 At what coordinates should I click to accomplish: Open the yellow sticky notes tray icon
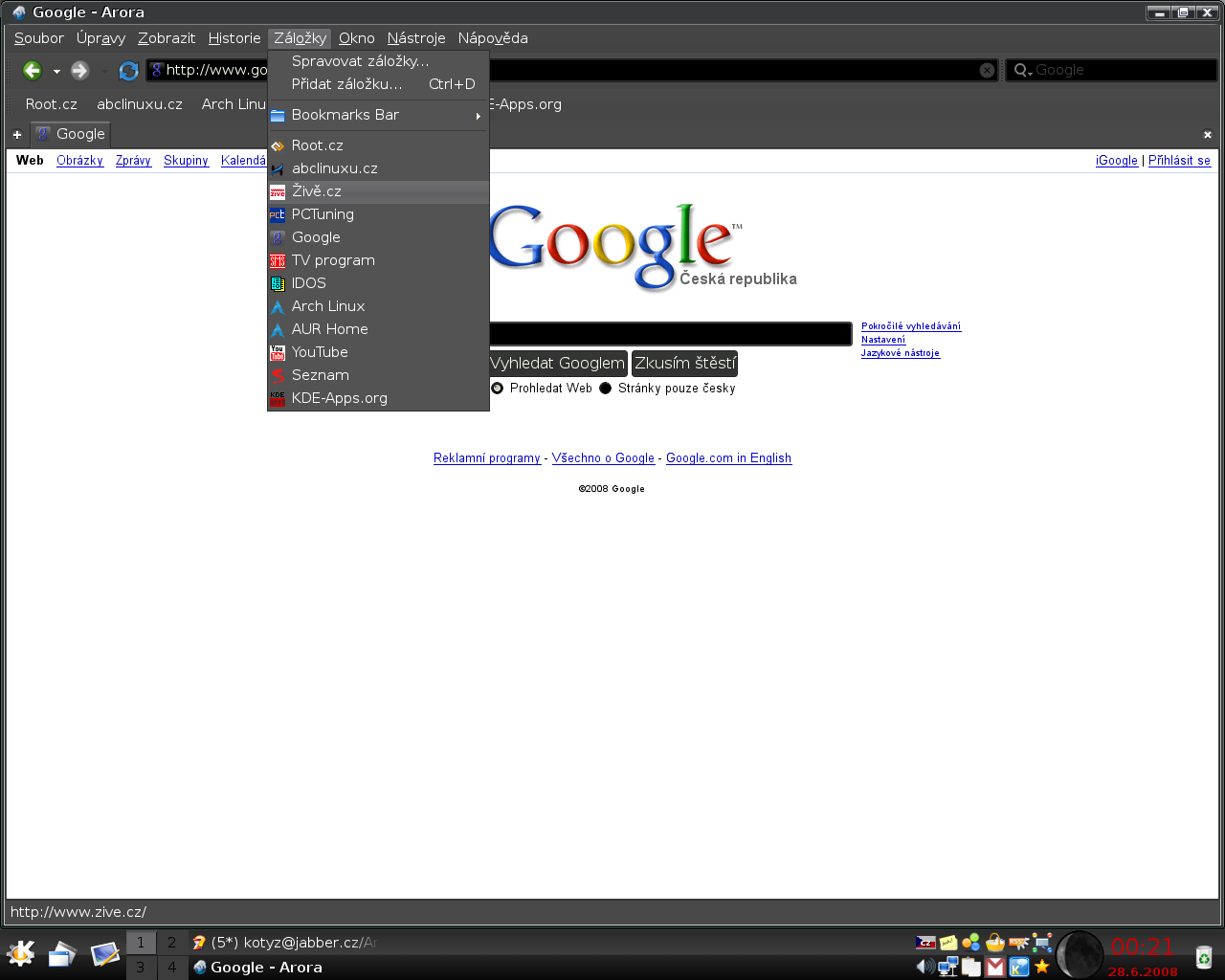click(948, 943)
